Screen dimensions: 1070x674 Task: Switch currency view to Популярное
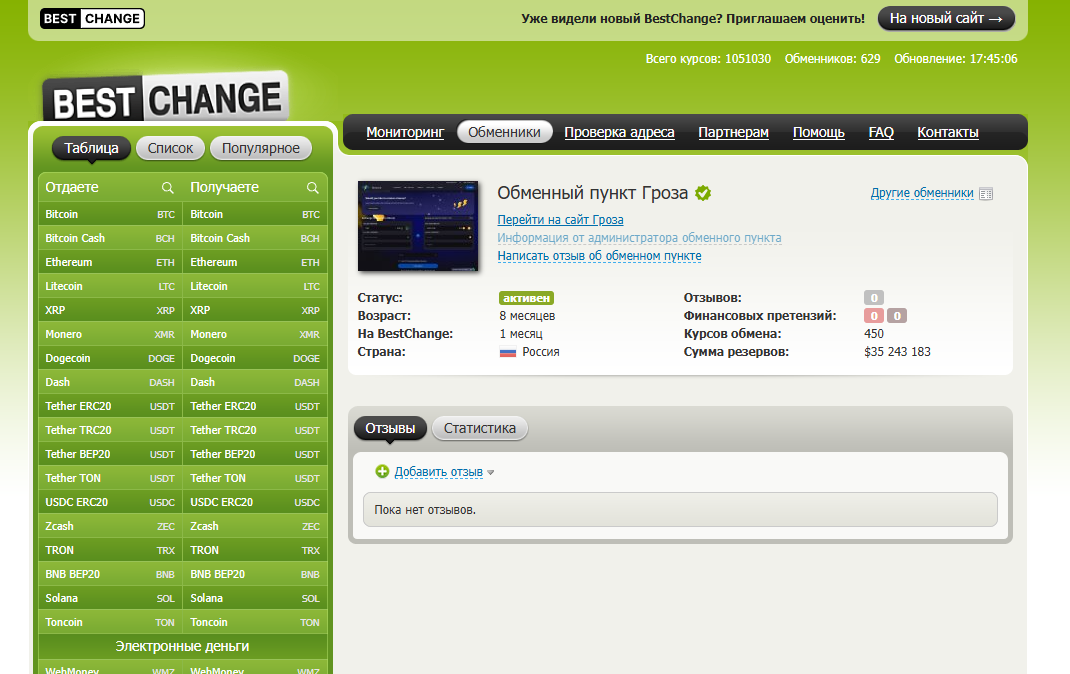[261, 148]
